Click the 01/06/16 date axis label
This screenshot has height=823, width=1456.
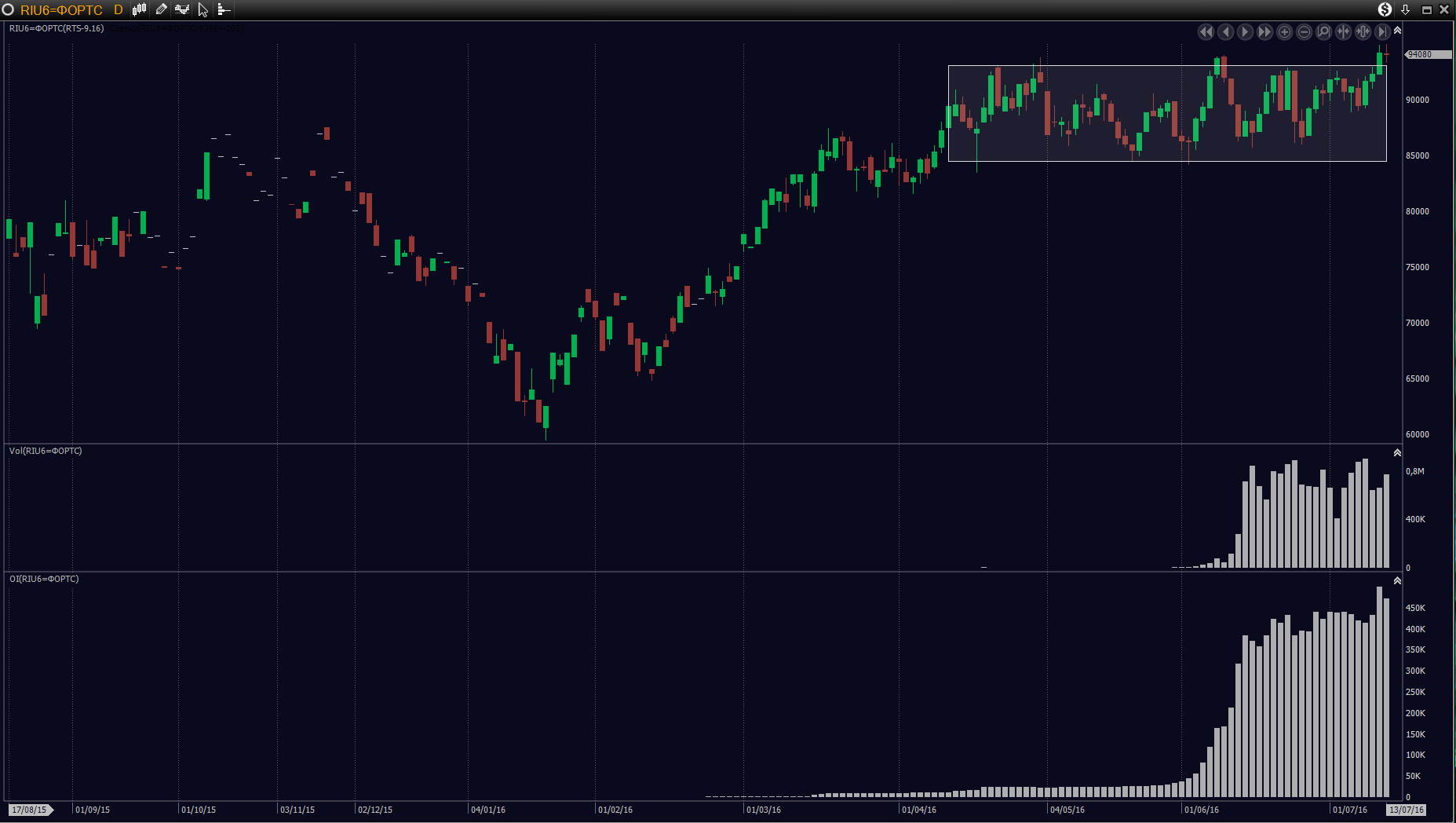1202,810
